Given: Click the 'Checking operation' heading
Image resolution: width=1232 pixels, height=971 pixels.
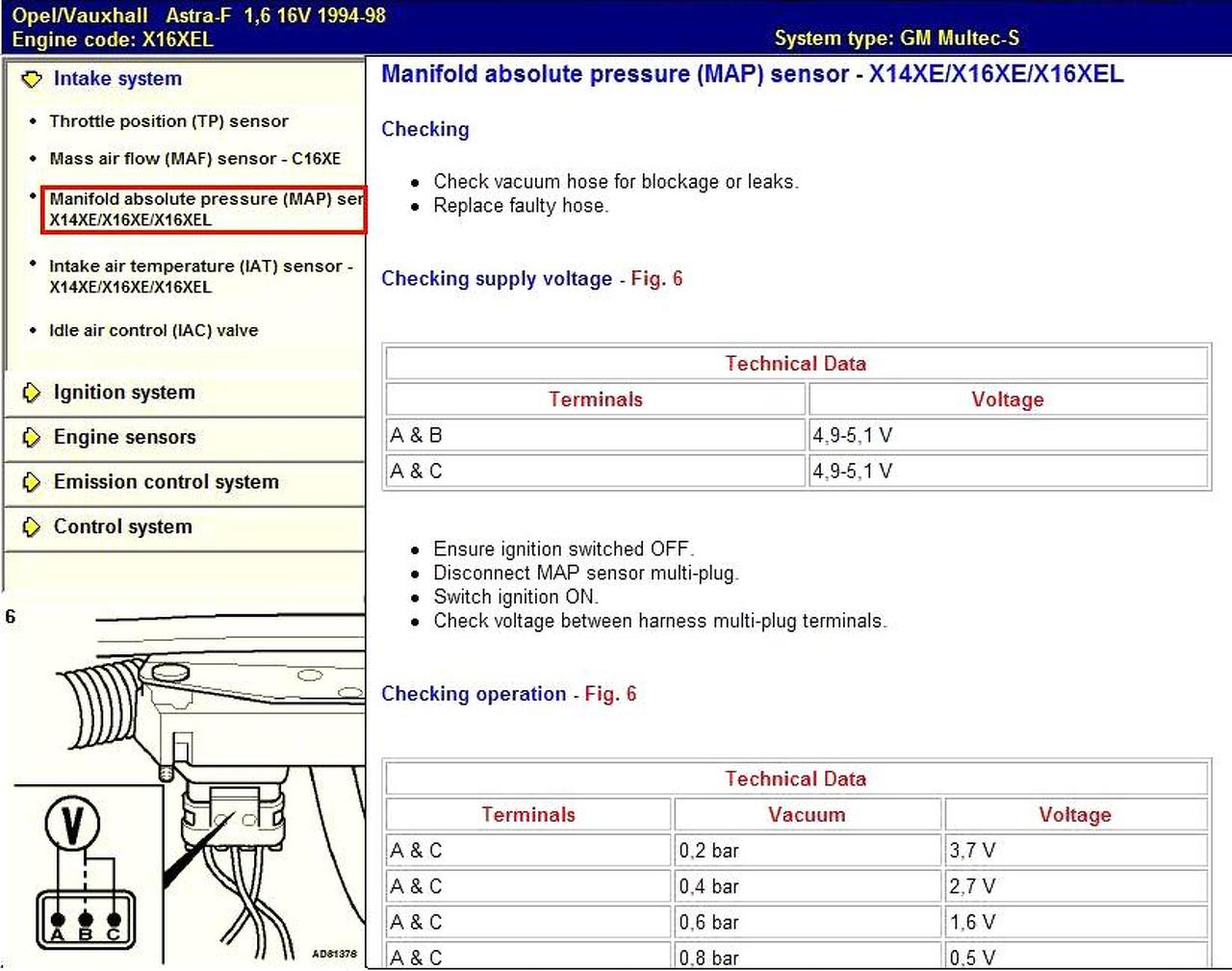Looking at the screenshot, I should point(474,695).
